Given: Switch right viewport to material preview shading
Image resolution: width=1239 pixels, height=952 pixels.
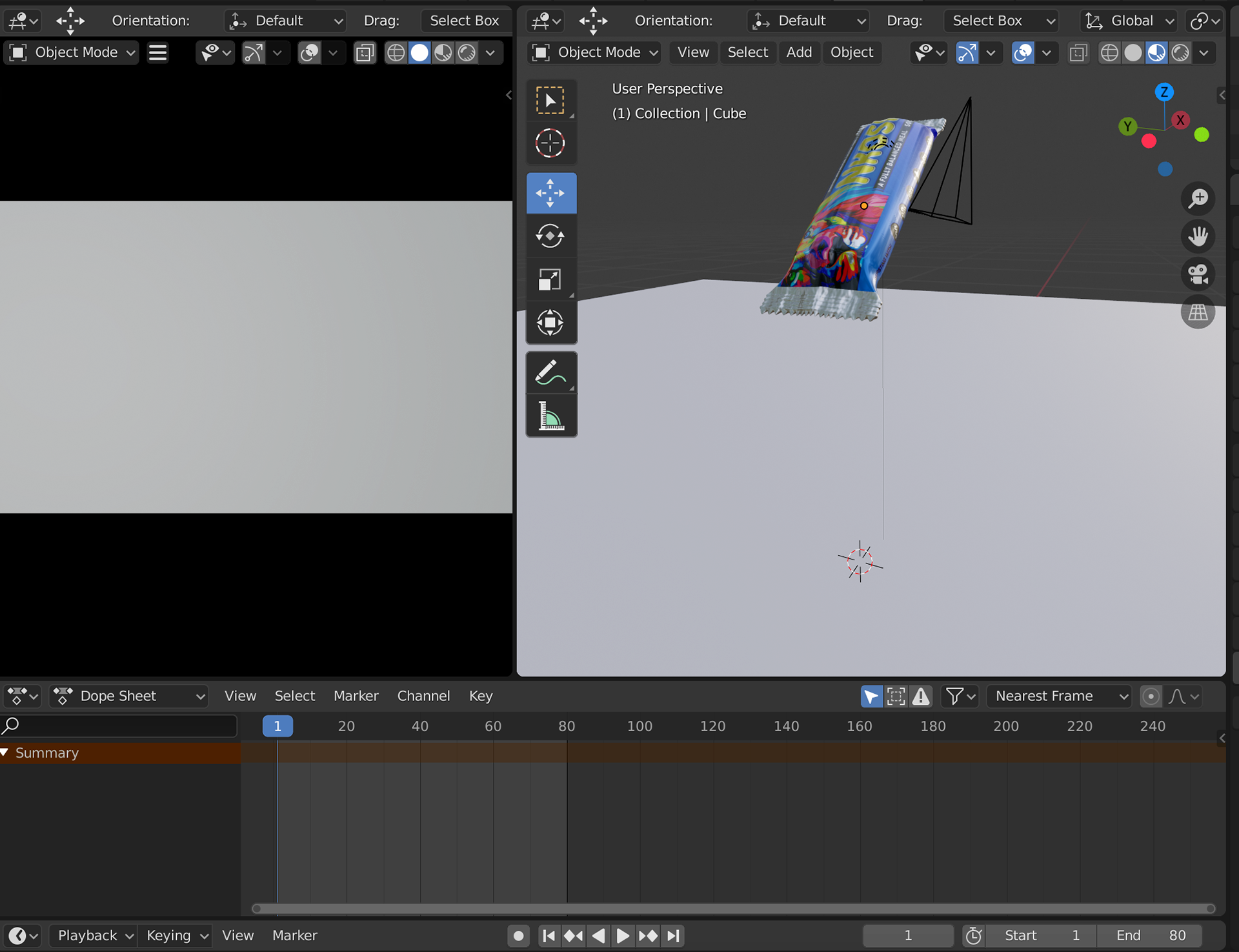Looking at the screenshot, I should [x=1156, y=52].
